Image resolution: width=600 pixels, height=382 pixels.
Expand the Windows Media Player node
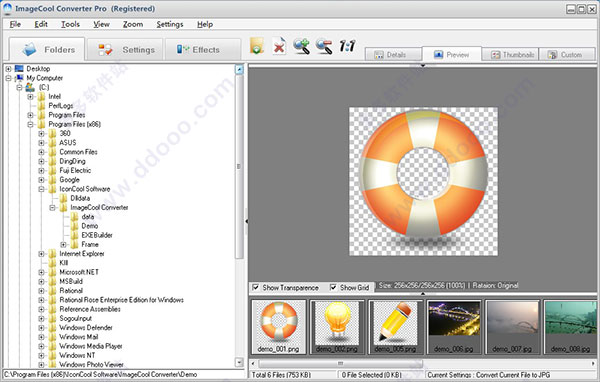[x=41, y=346]
